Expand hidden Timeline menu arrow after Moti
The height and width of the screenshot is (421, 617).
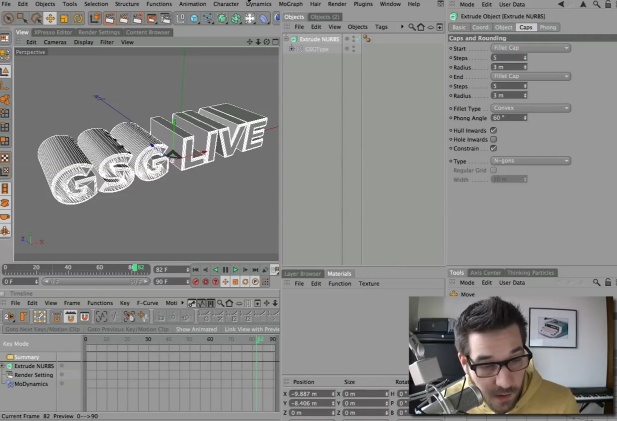pyautogui.click(x=182, y=303)
